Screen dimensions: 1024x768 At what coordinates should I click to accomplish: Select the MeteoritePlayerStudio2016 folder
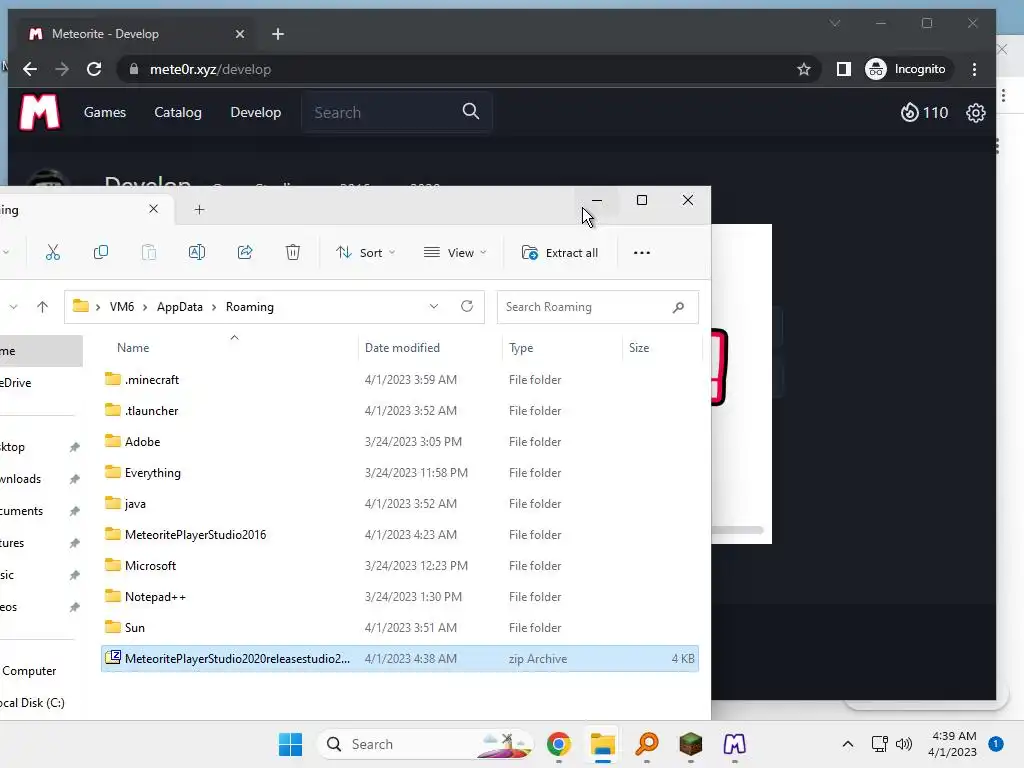point(400,535)
